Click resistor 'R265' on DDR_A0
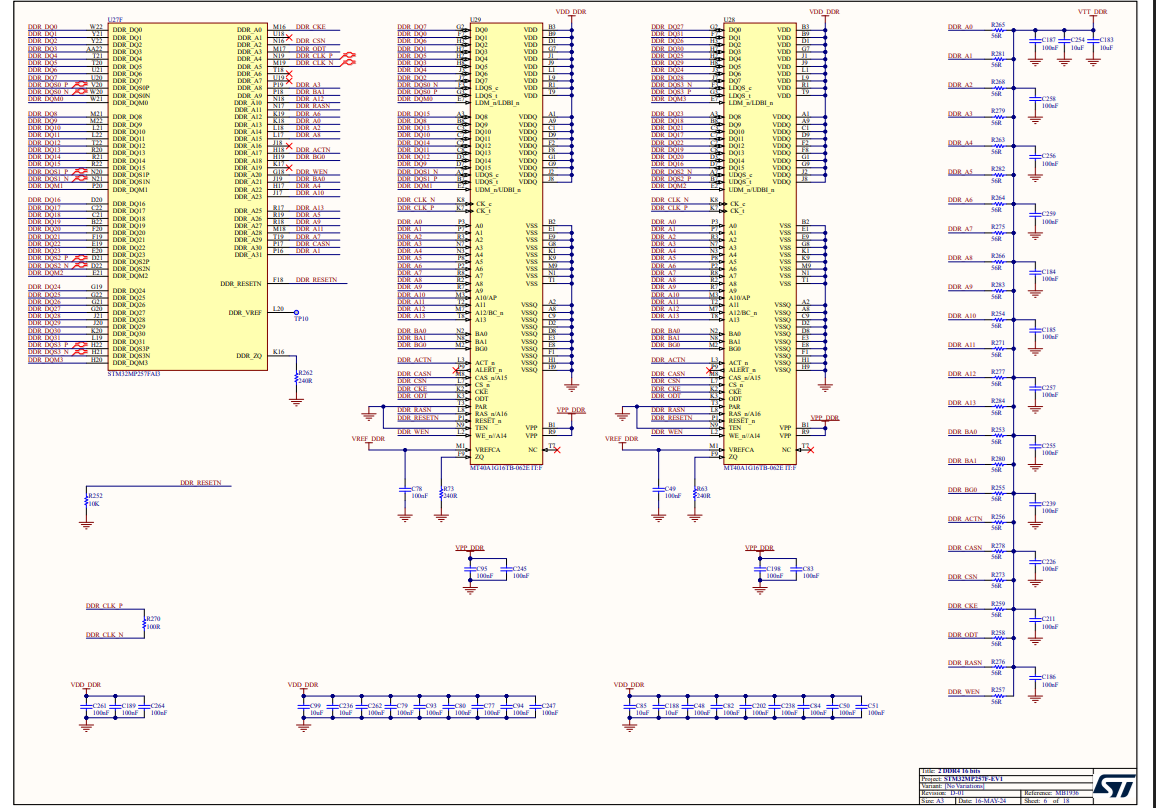The image size is (1156, 808). 997,30
